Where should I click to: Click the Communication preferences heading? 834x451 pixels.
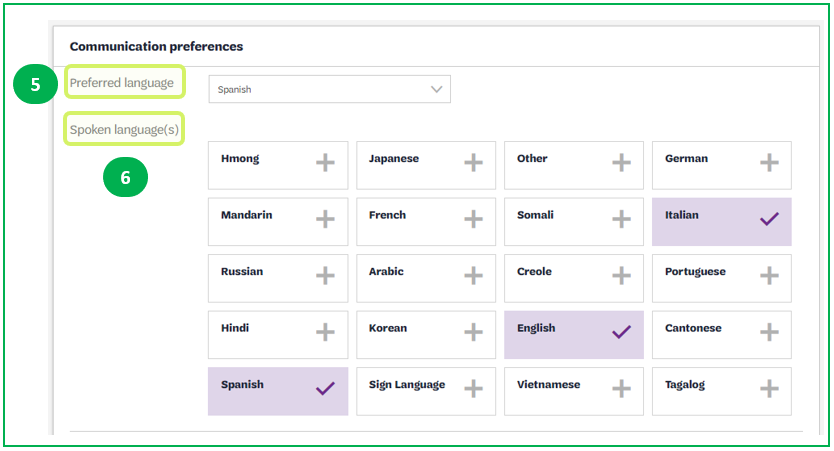click(156, 46)
